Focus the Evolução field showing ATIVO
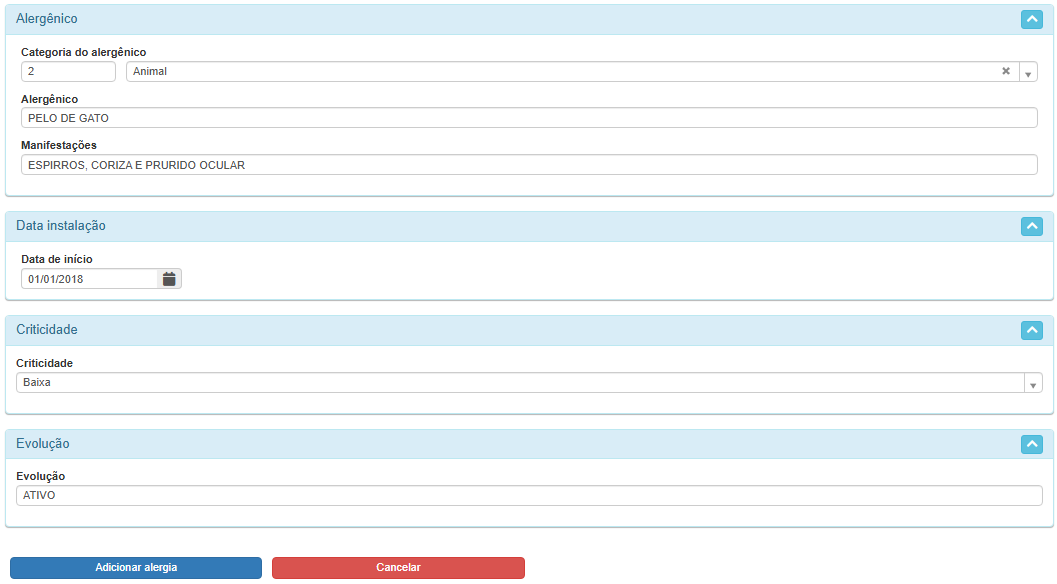 529,496
